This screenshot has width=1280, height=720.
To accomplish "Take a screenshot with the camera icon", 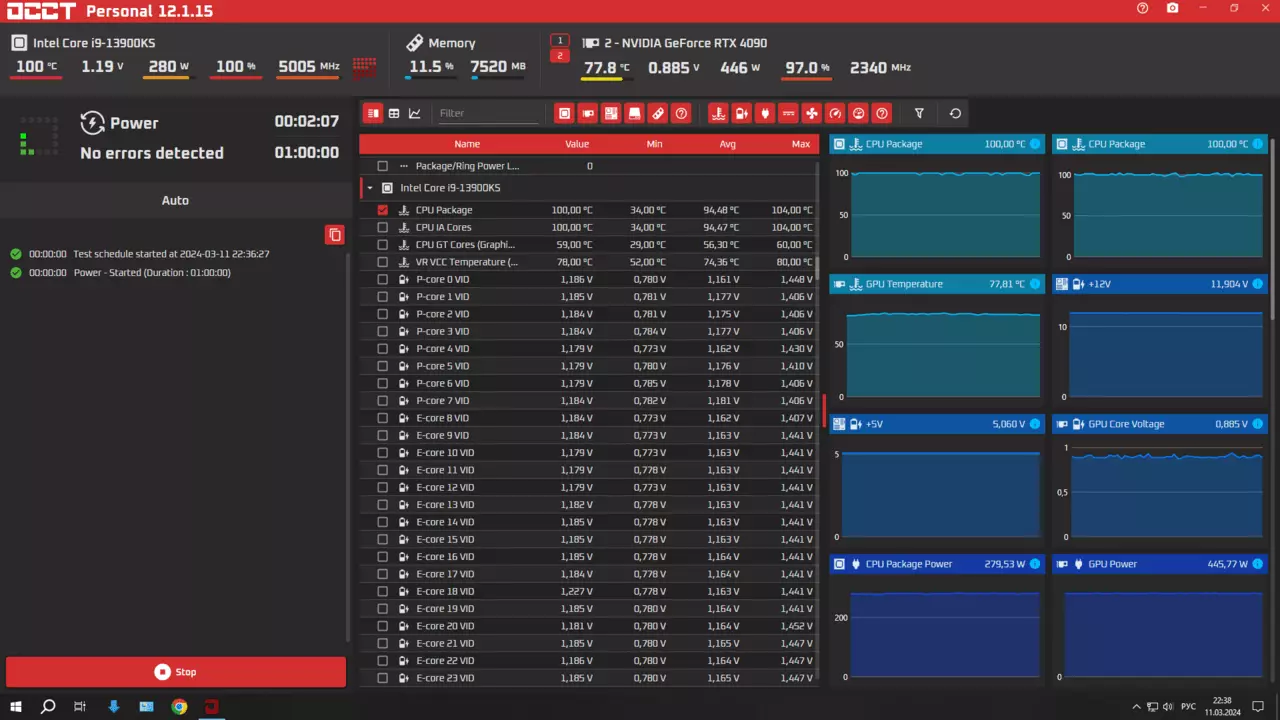I will pos(1172,9).
